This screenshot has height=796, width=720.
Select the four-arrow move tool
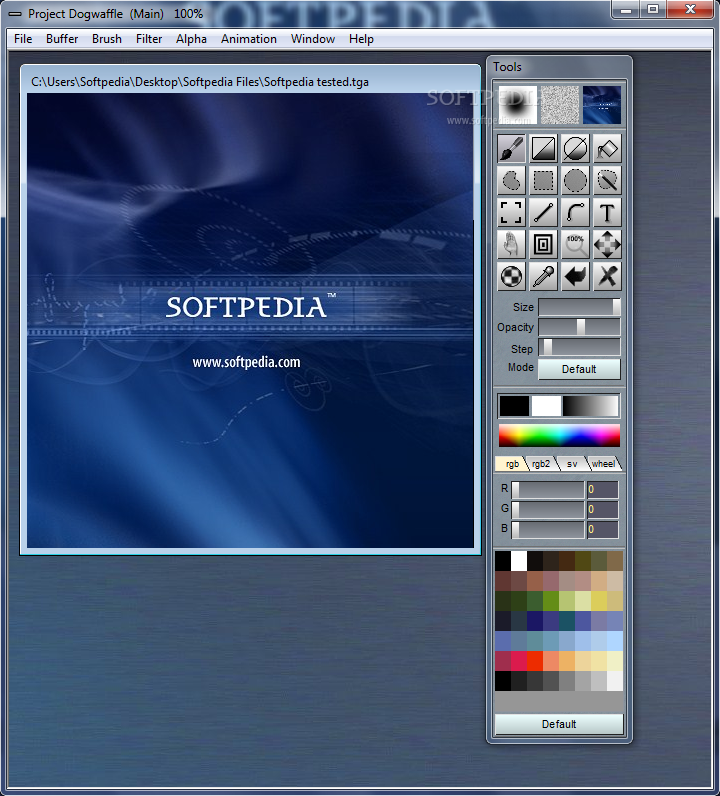coord(607,244)
